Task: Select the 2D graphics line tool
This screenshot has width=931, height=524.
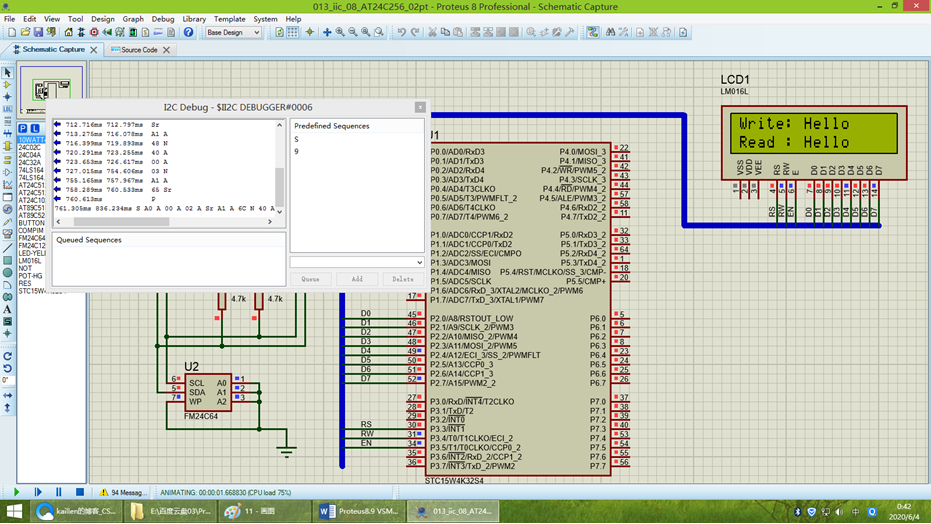Action: click(7, 248)
